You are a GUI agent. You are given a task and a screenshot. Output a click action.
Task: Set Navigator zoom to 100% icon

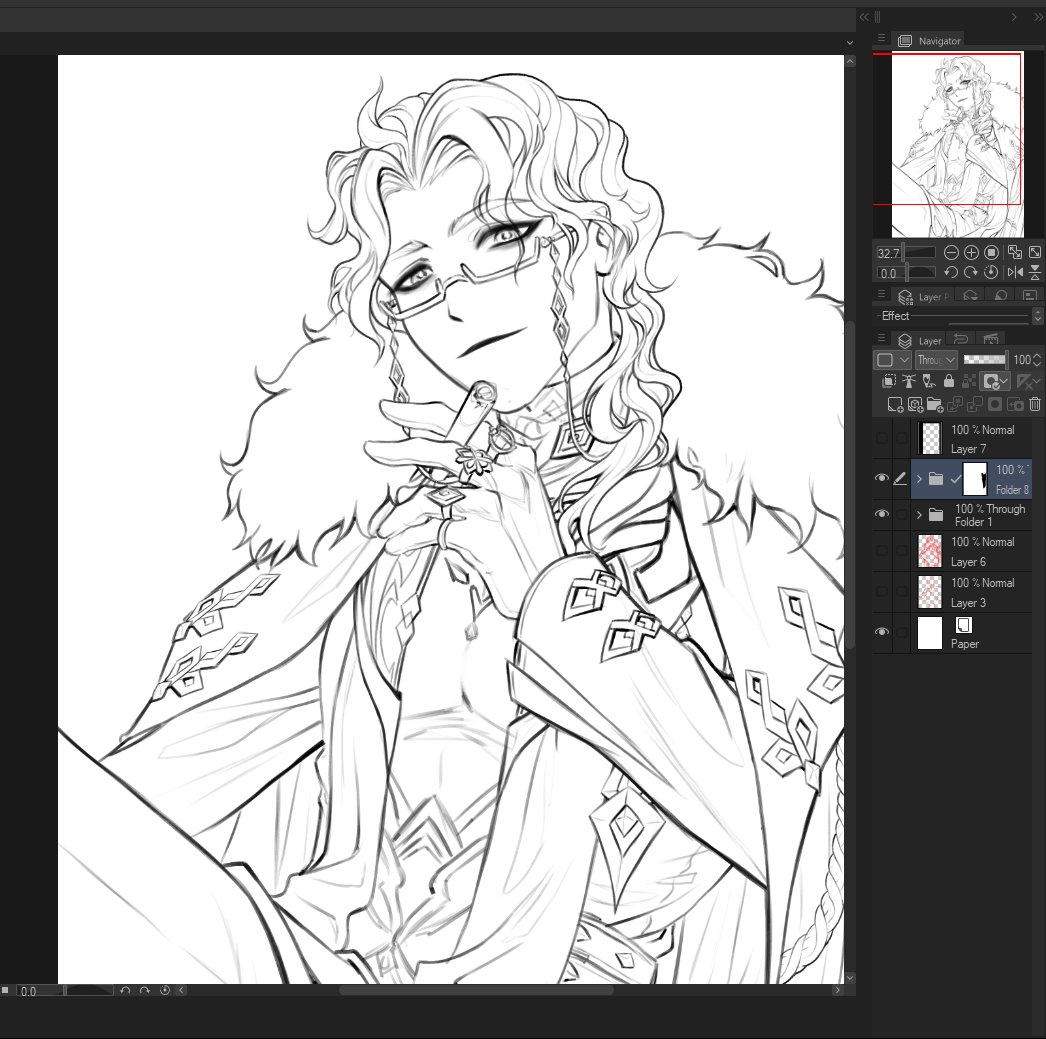pyautogui.click(x=991, y=252)
